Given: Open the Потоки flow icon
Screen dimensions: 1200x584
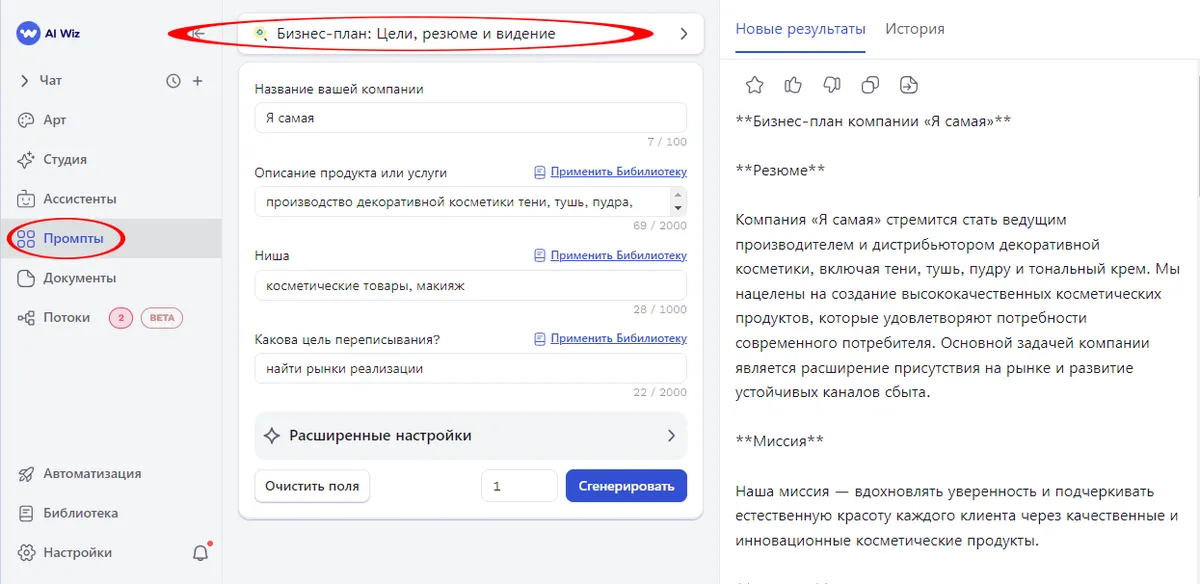Looking at the screenshot, I should click(28, 317).
